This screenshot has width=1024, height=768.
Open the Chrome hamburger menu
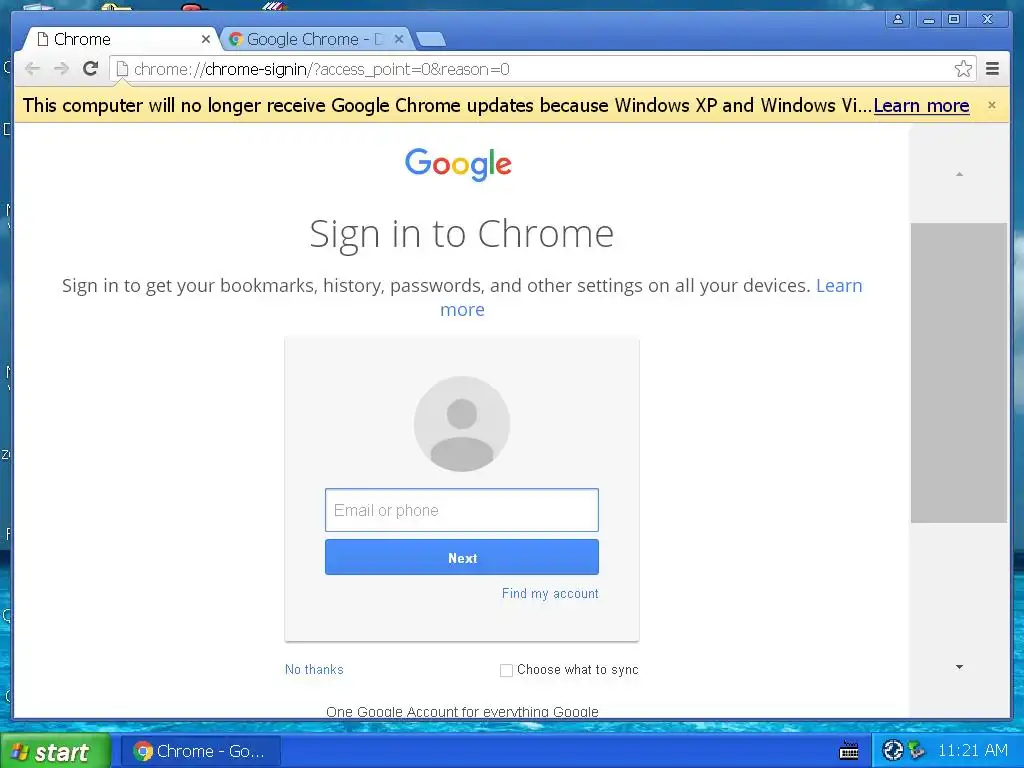[992, 69]
